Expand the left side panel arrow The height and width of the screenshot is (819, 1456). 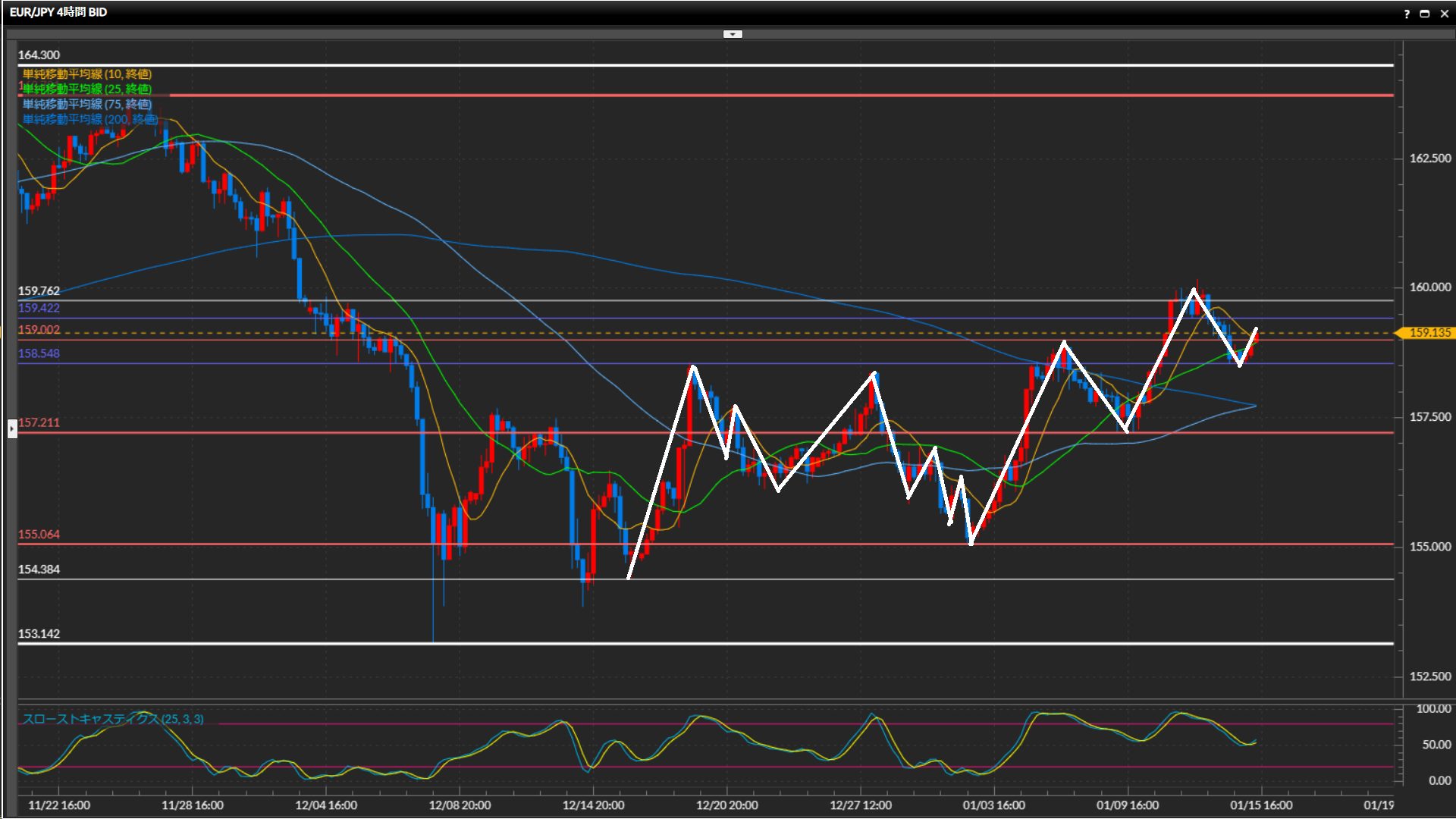tap(12, 428)
